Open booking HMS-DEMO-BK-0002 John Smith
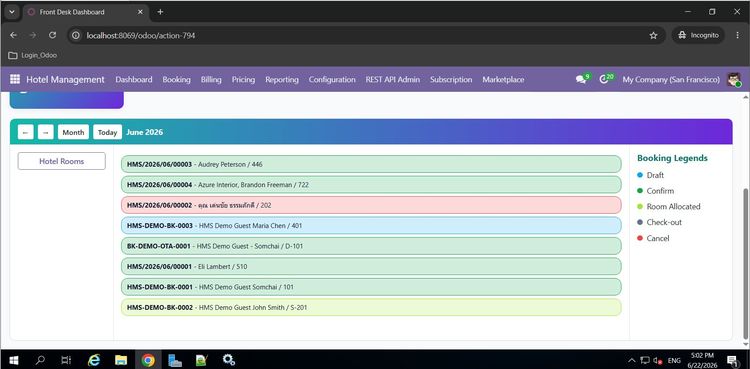The image size is (750, 369). tap(371, 307)
